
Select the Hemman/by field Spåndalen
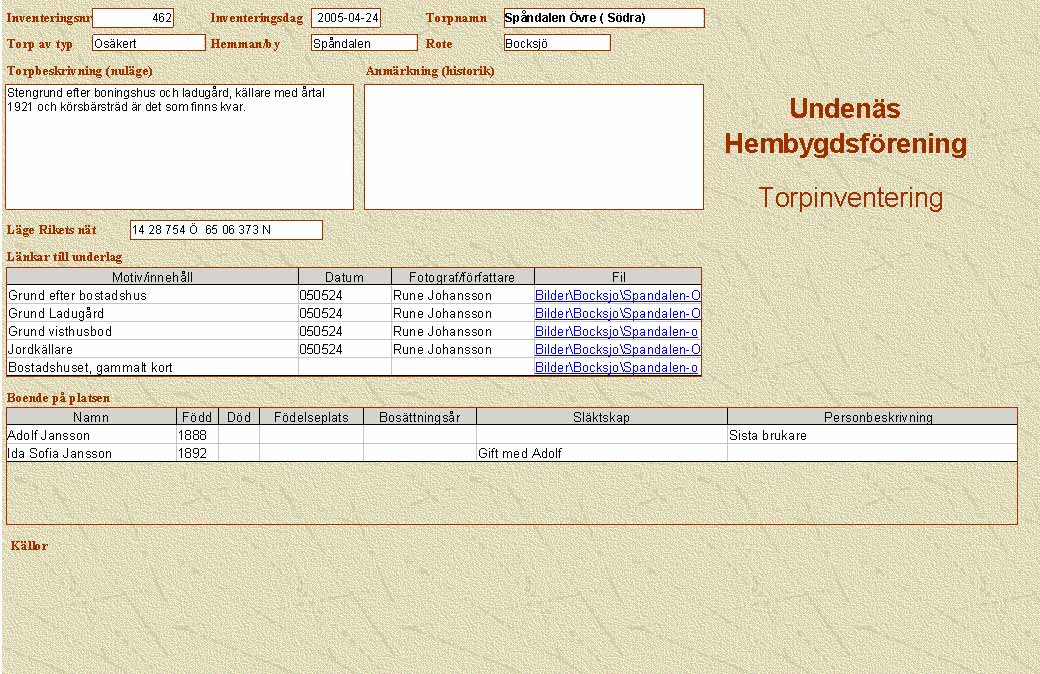point(363,43)
